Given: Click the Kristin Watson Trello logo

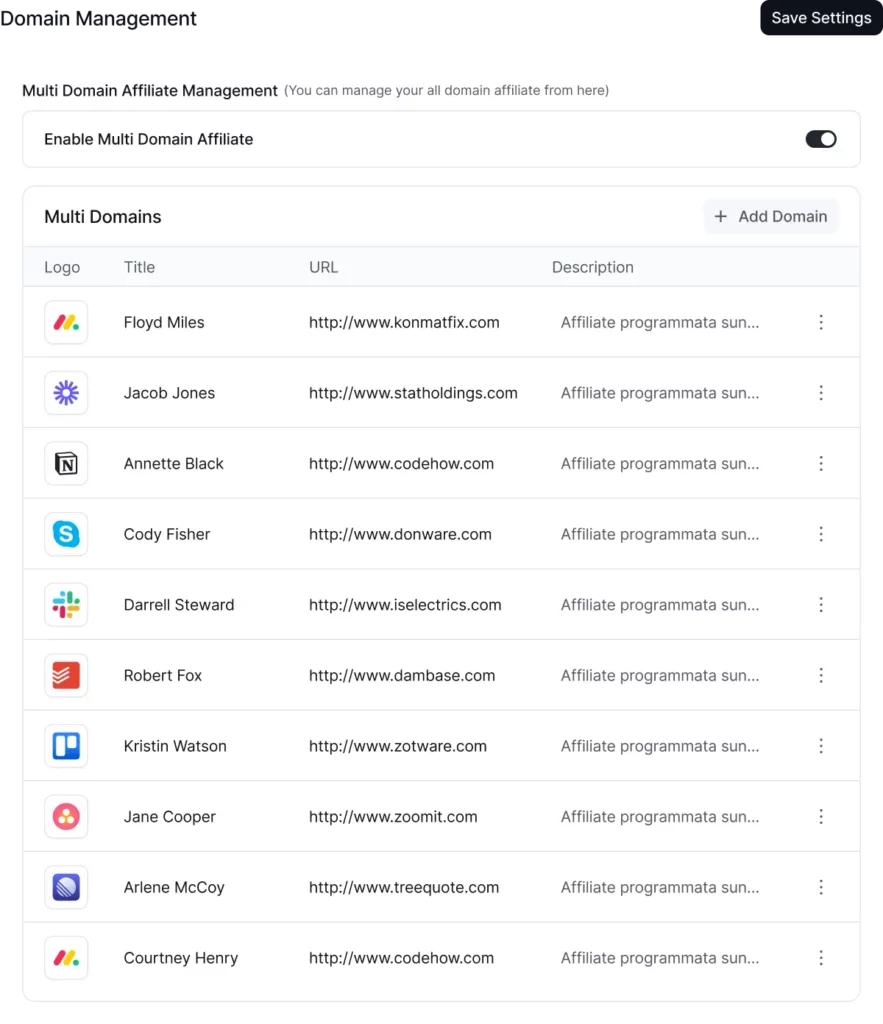Looking at the screenshot, I should (66, 746).
